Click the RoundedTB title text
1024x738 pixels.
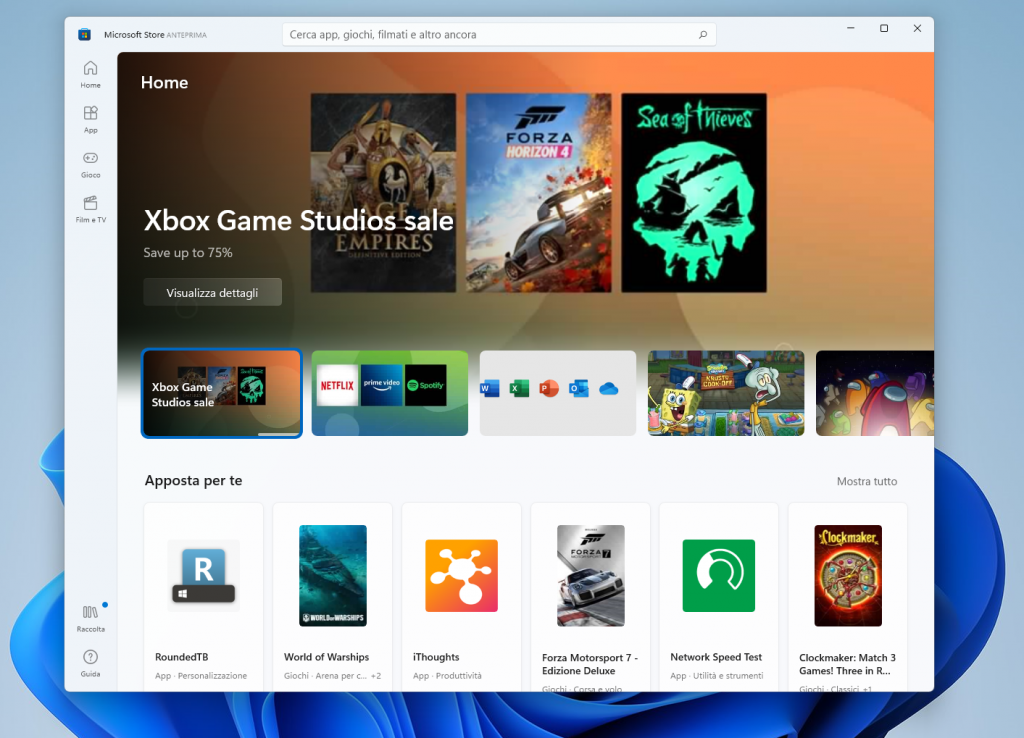(182, 657)
